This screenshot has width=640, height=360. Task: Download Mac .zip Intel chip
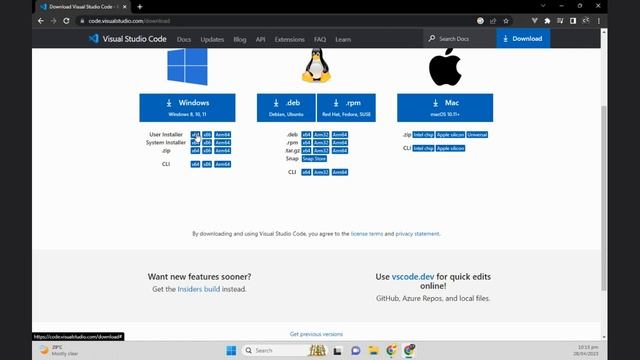coord(423,135)
